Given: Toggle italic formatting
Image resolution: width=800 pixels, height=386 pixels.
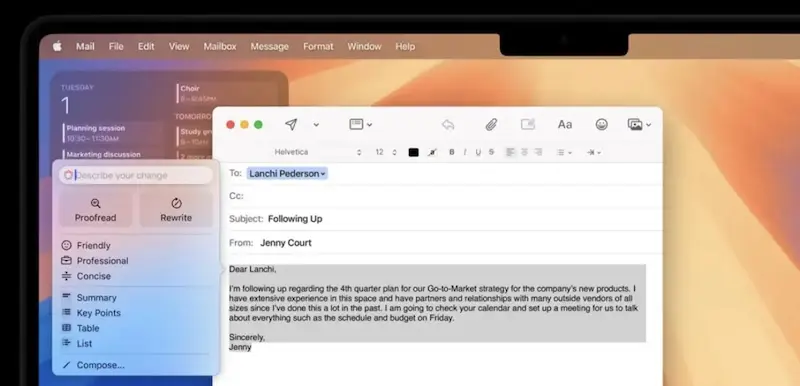Looking at the screenshot, I should (465, 152).
